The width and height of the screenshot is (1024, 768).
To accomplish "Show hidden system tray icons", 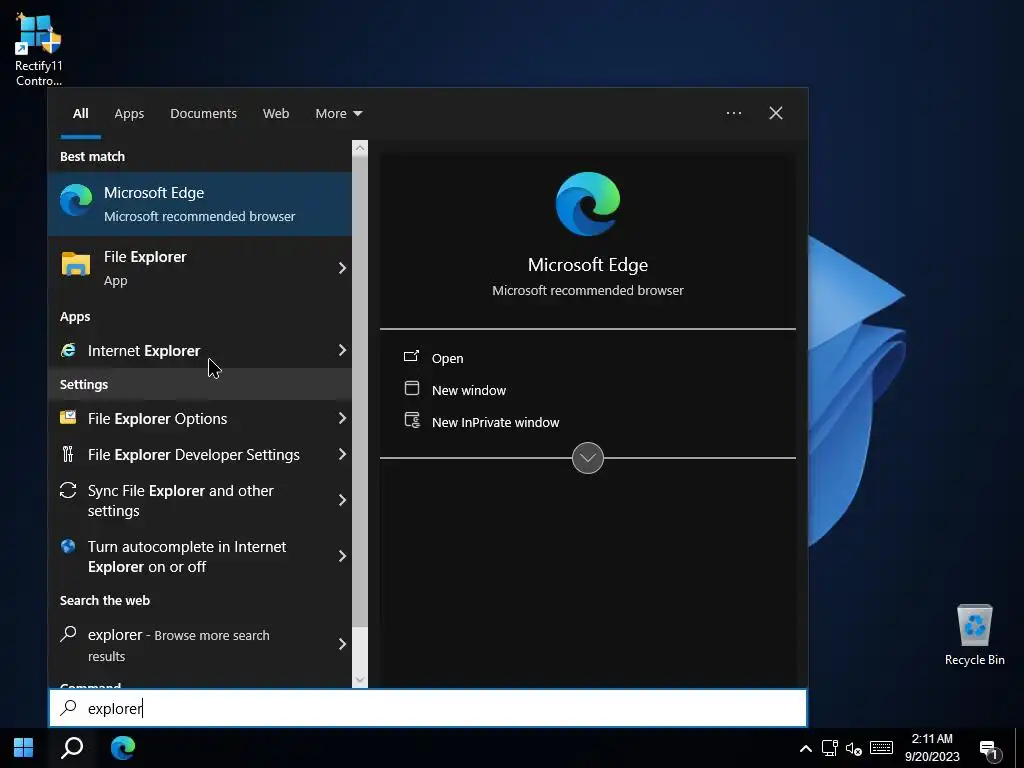I will pos(806,748).
